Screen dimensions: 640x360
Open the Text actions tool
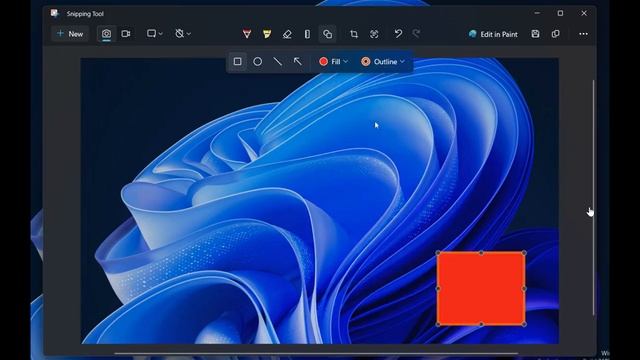point(374,34)
